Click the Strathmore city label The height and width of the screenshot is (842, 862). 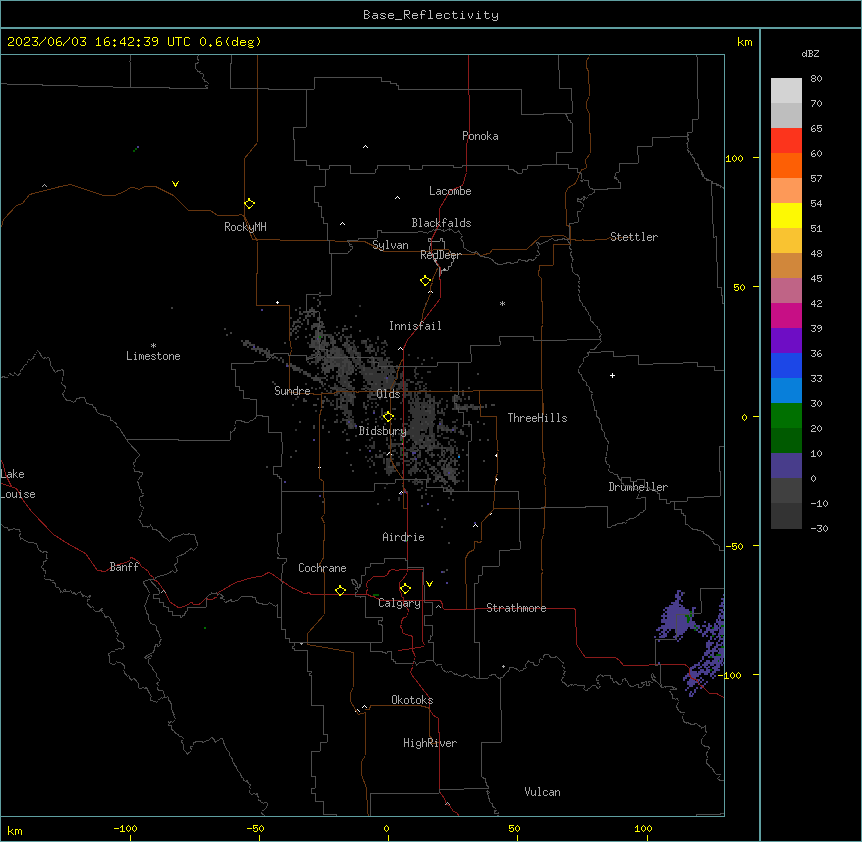516,608
